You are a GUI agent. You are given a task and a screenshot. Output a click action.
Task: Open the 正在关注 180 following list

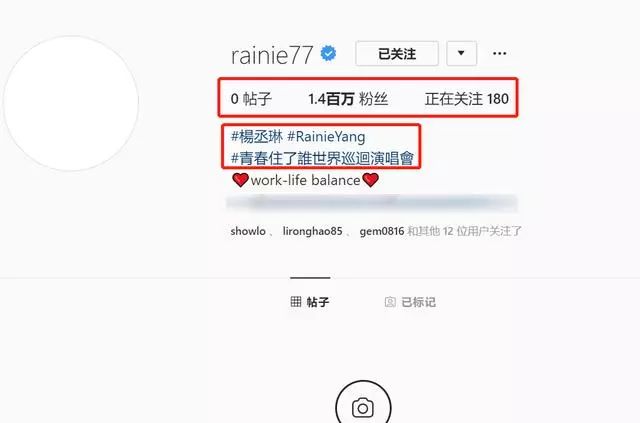[467, 99]
